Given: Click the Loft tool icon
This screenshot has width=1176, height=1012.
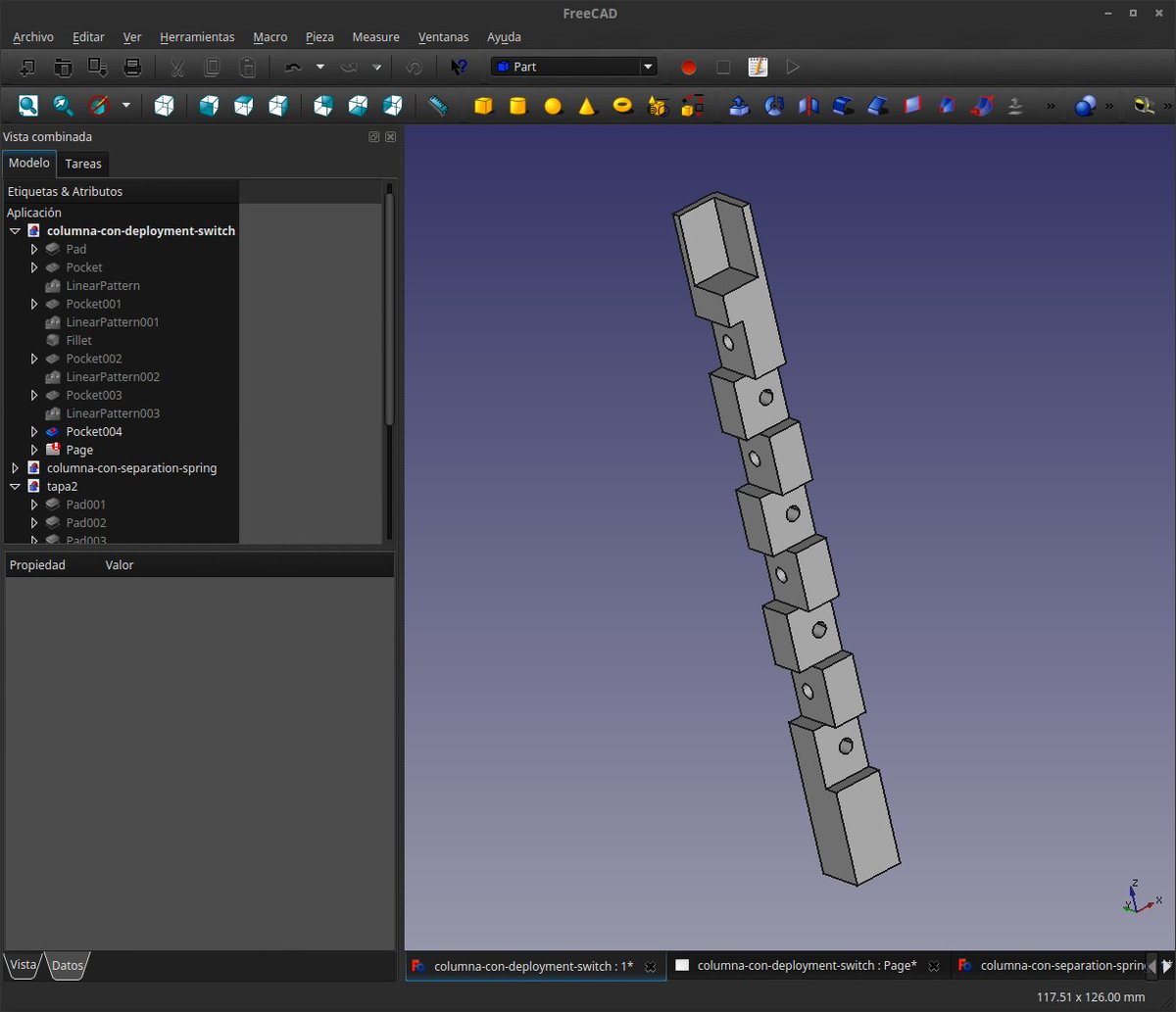Looking at the screenshot, I should [948, 105].
